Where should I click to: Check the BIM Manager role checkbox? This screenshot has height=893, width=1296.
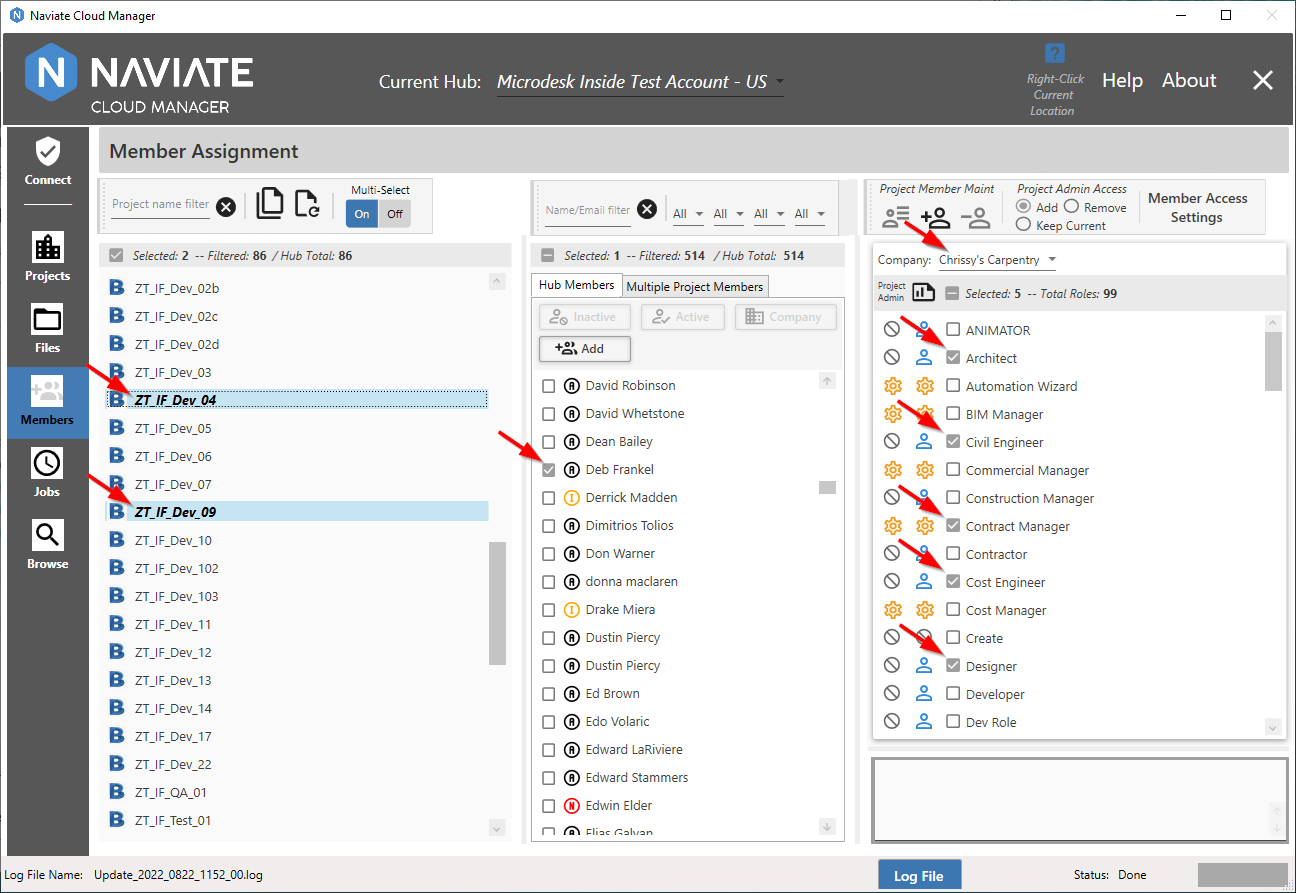click(953, 414)
